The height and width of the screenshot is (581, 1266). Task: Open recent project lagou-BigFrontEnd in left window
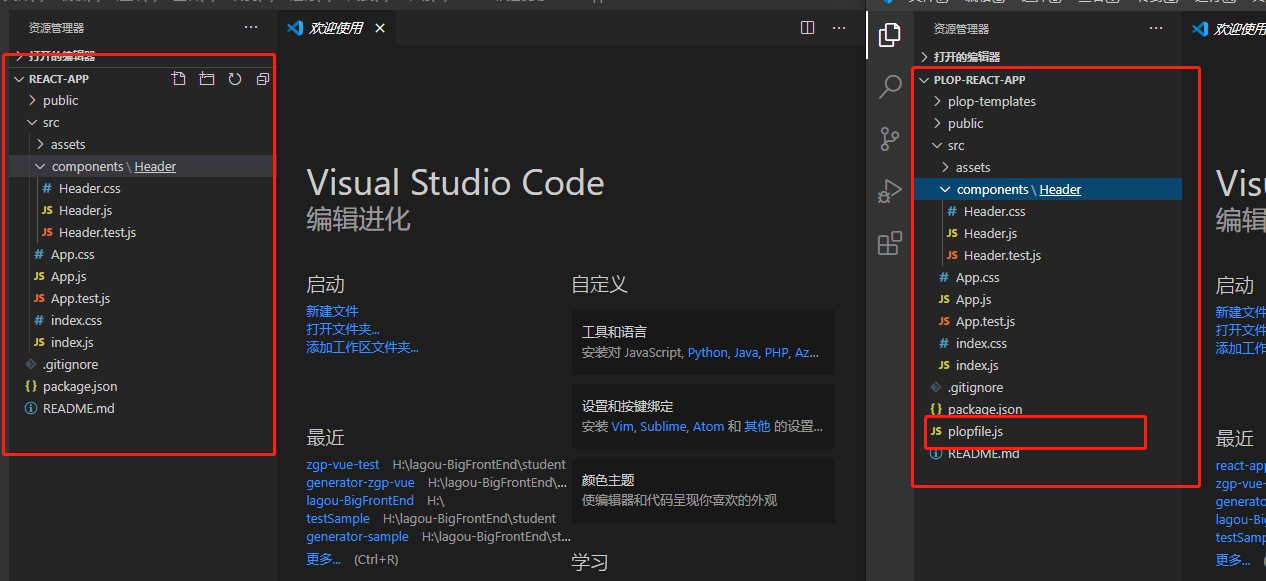click(360, 501)
